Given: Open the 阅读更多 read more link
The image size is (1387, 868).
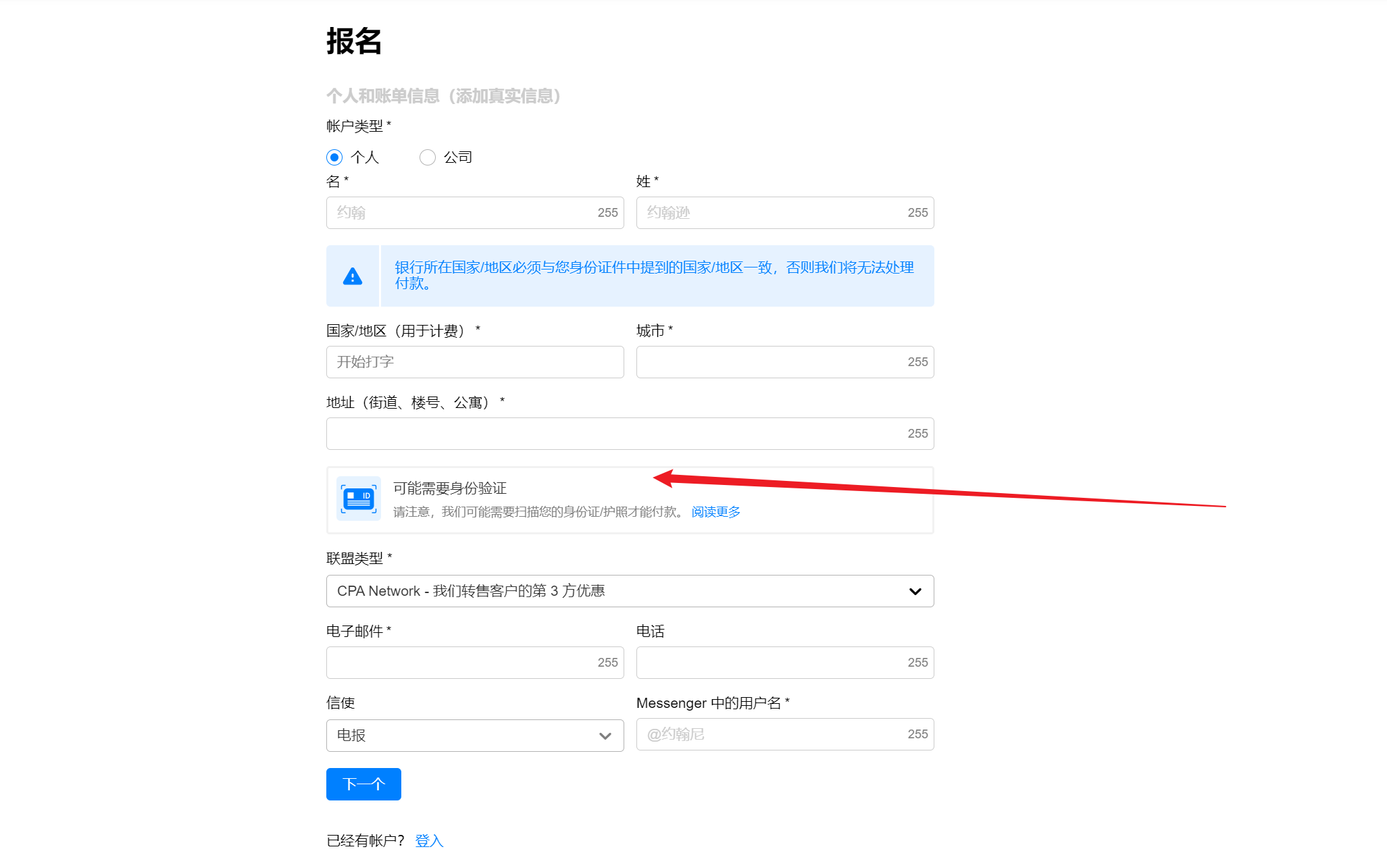Looking at the screenshot, I should (715, 512).
